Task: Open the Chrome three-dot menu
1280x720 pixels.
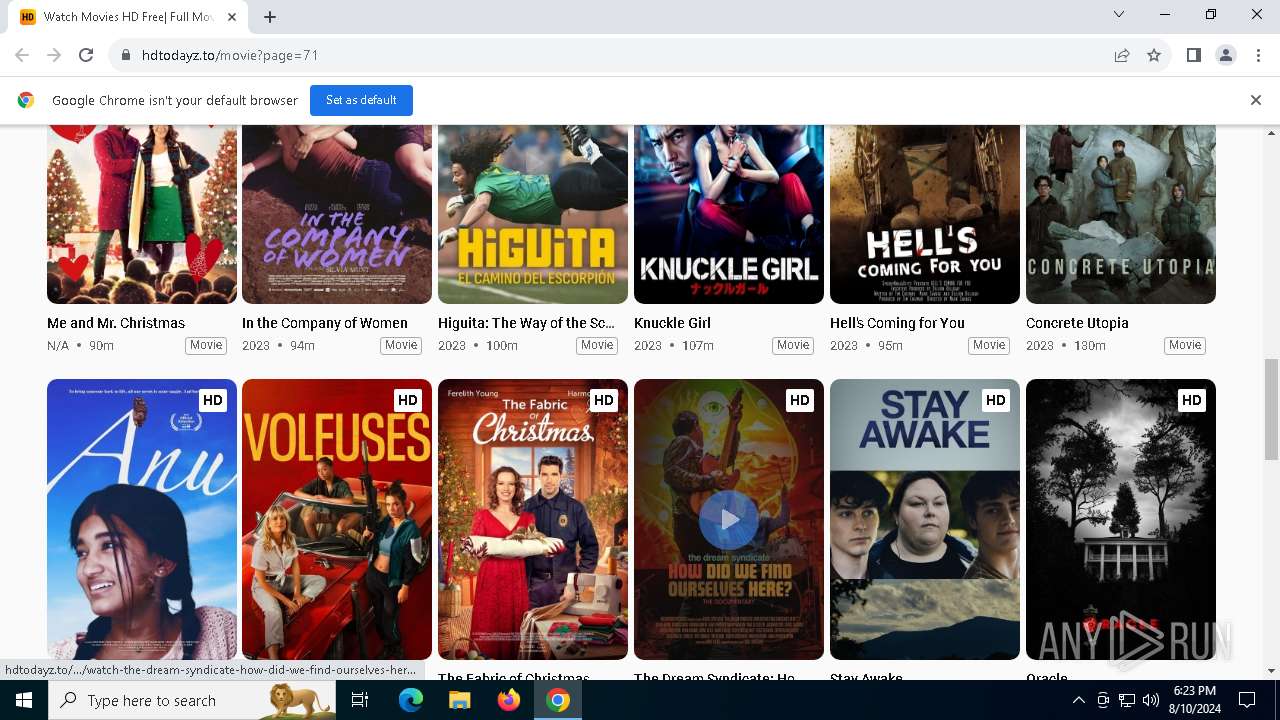Action: (1258, 55)
